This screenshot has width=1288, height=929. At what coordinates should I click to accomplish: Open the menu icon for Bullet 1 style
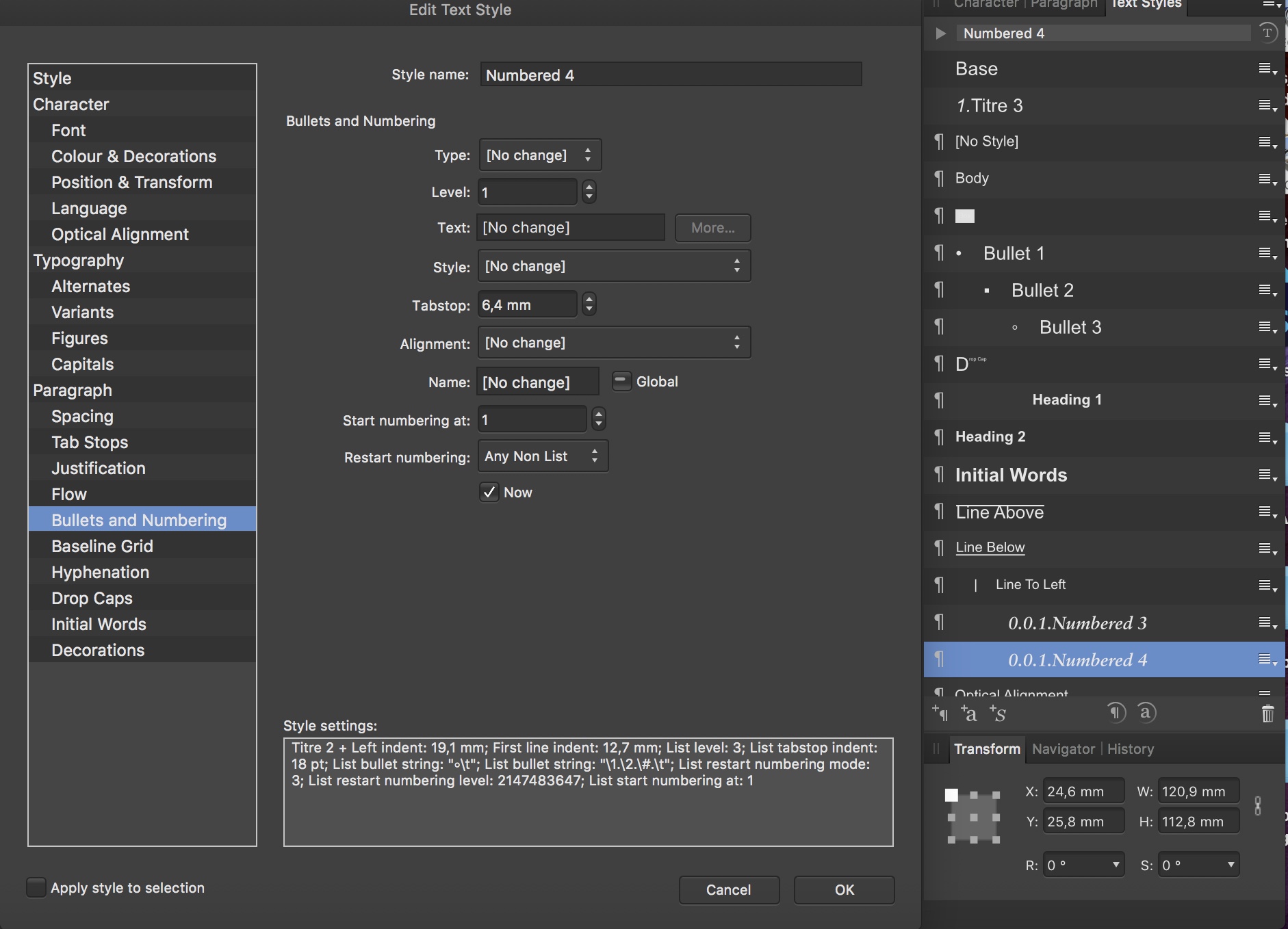[x=1267, y=253]
